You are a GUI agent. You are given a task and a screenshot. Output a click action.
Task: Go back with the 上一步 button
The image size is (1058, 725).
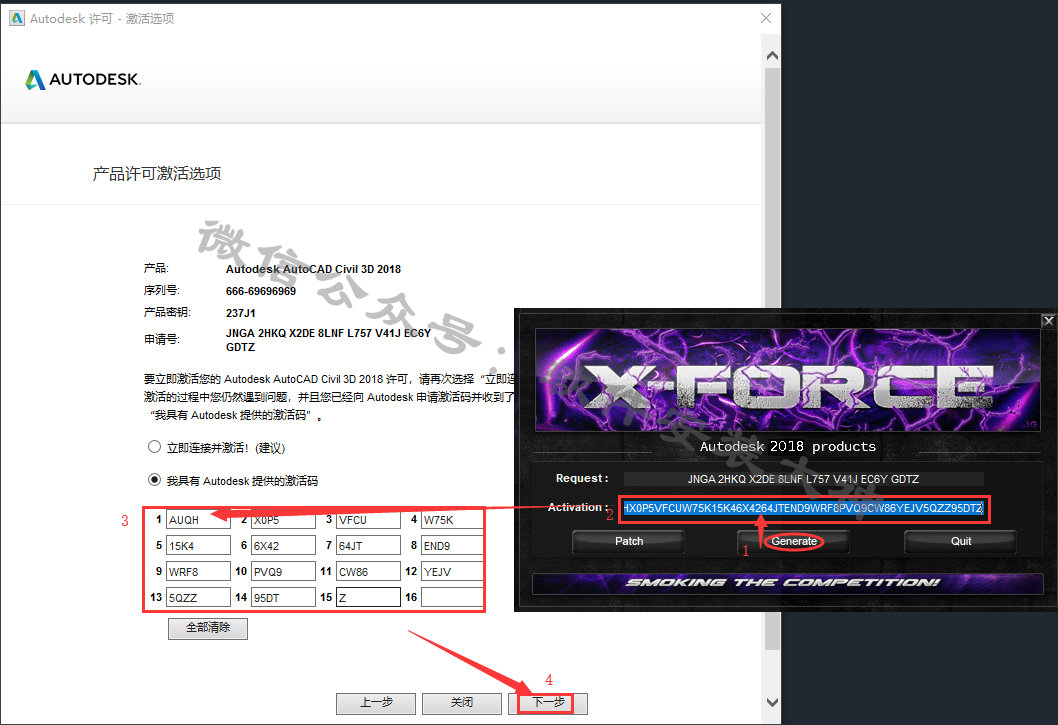(x=376, y=703)
